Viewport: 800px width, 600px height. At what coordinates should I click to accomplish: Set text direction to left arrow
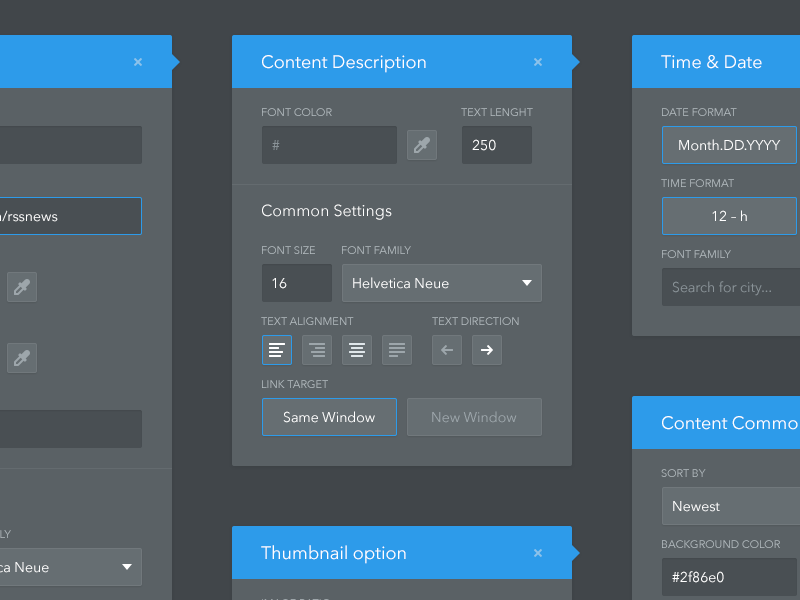tap(447, 350)
